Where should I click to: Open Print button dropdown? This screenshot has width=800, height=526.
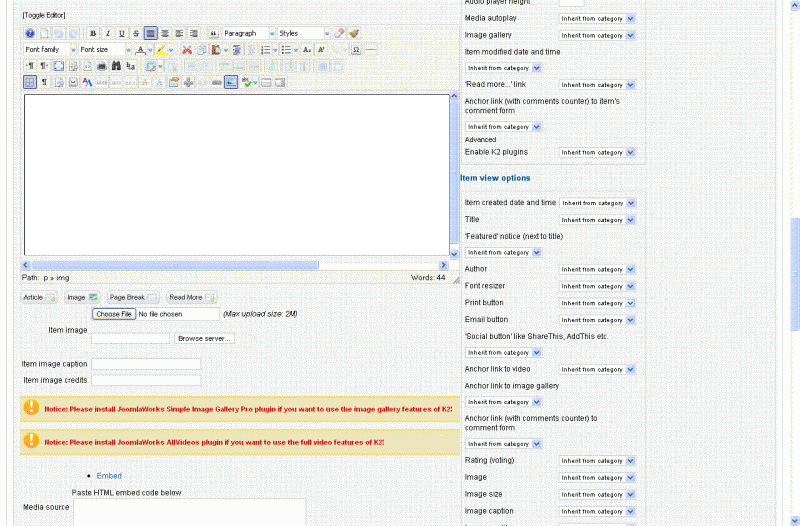pos(597,303)
